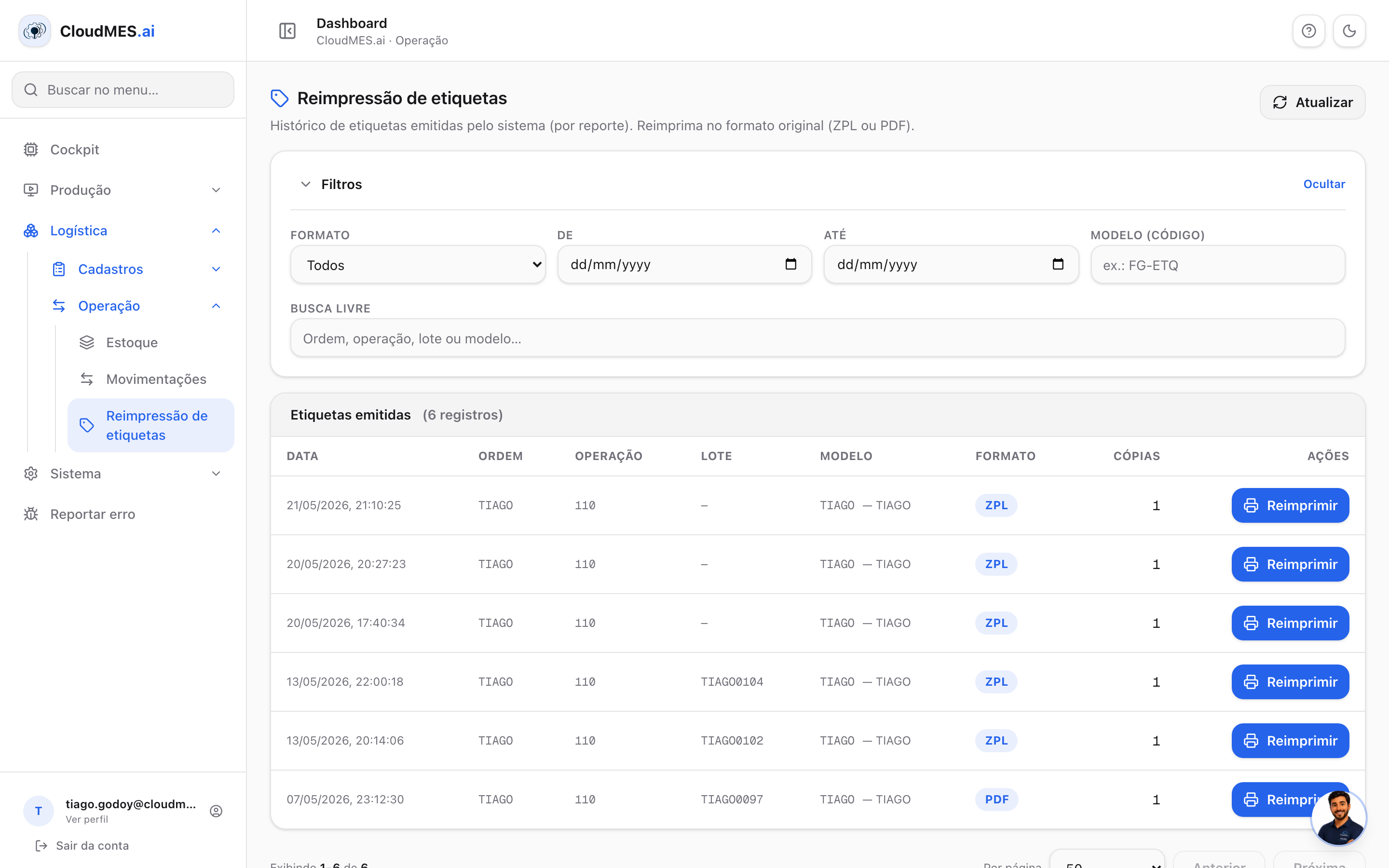1389x868 pixels.
Task: Reimprimir the 20/05/2026 20:27:23 label
Action: [1290, 564]
